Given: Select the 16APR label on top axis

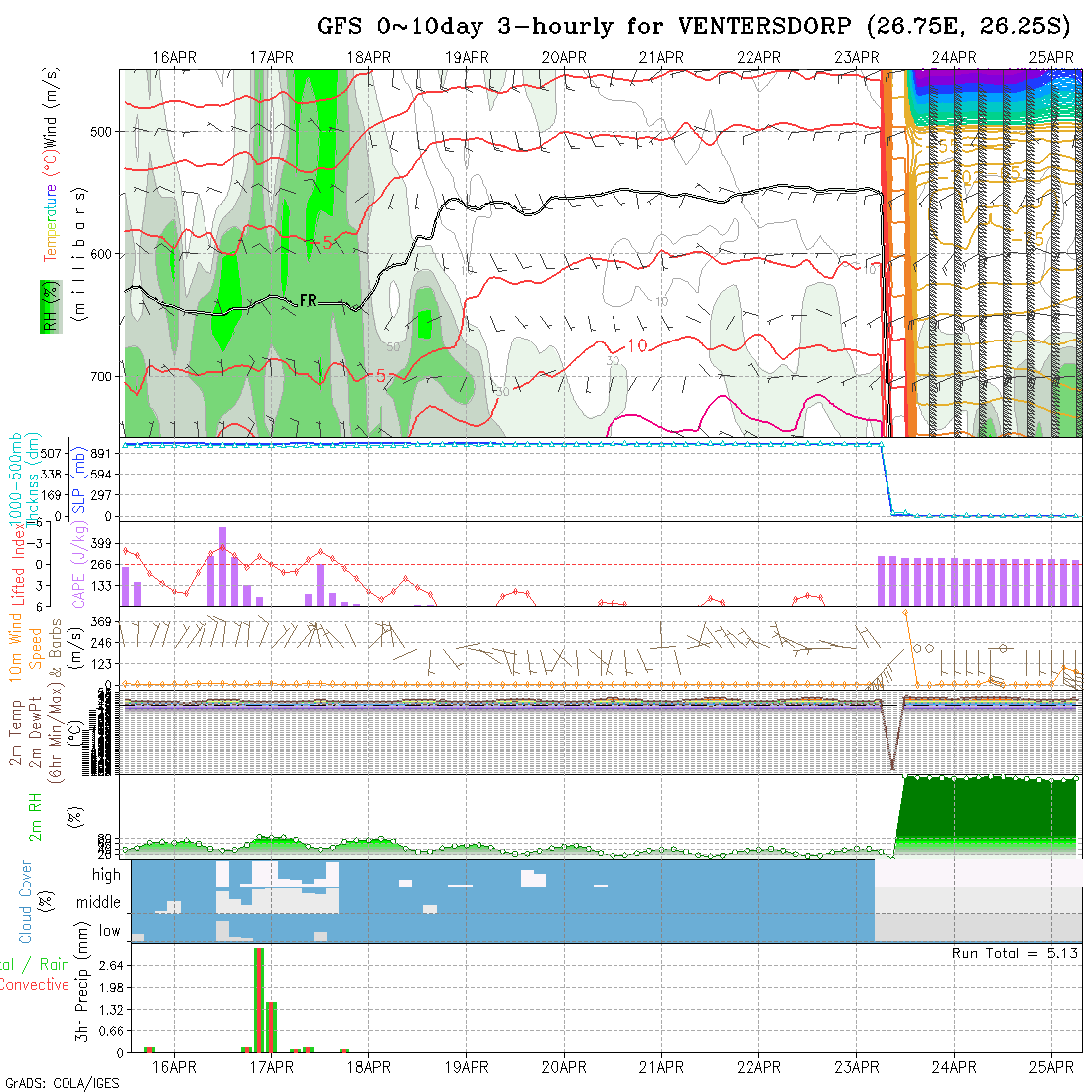Looking at the screenshot, I should tap(174, 58).
